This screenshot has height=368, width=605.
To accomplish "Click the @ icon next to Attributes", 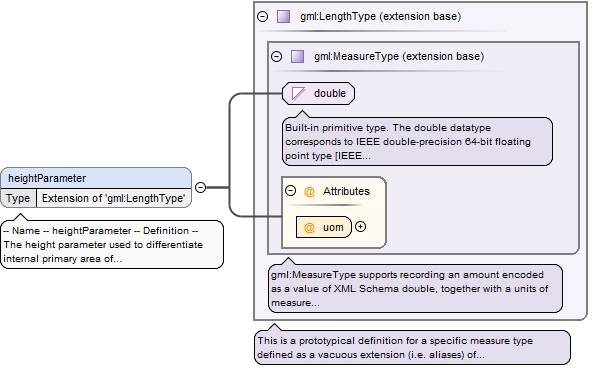I will coord(309,191).
